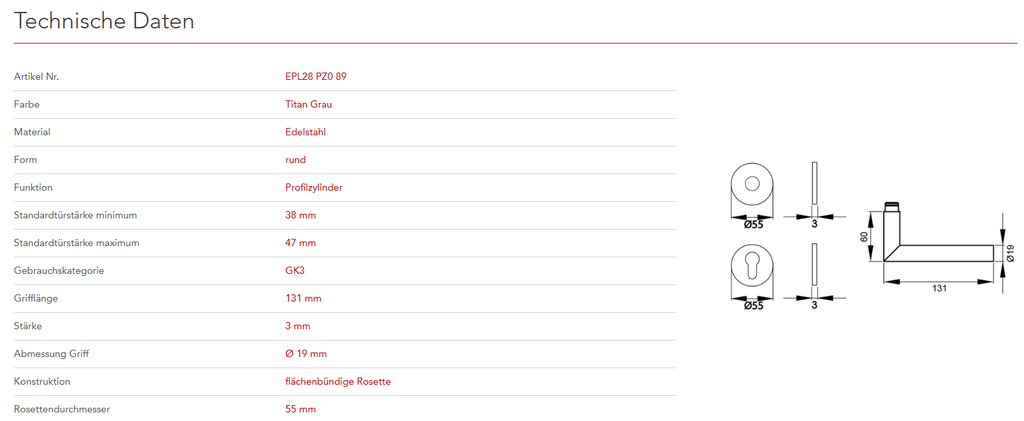Click the Rosettendurchmesser row label
1024x421 pixels.
(x=64, y=409)
